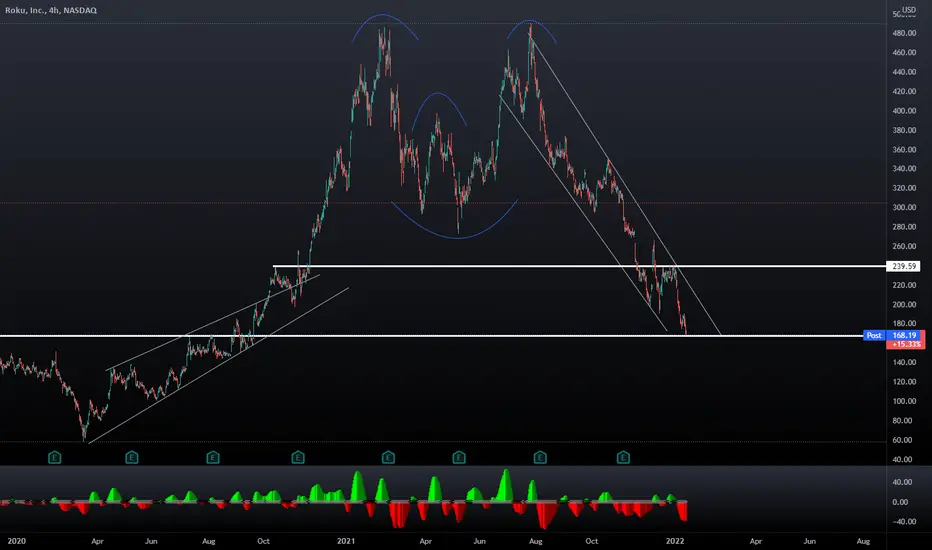The image size is (932, 550).
Task: Click the 60.00 price axis label
Action: [x=902, y=440]
